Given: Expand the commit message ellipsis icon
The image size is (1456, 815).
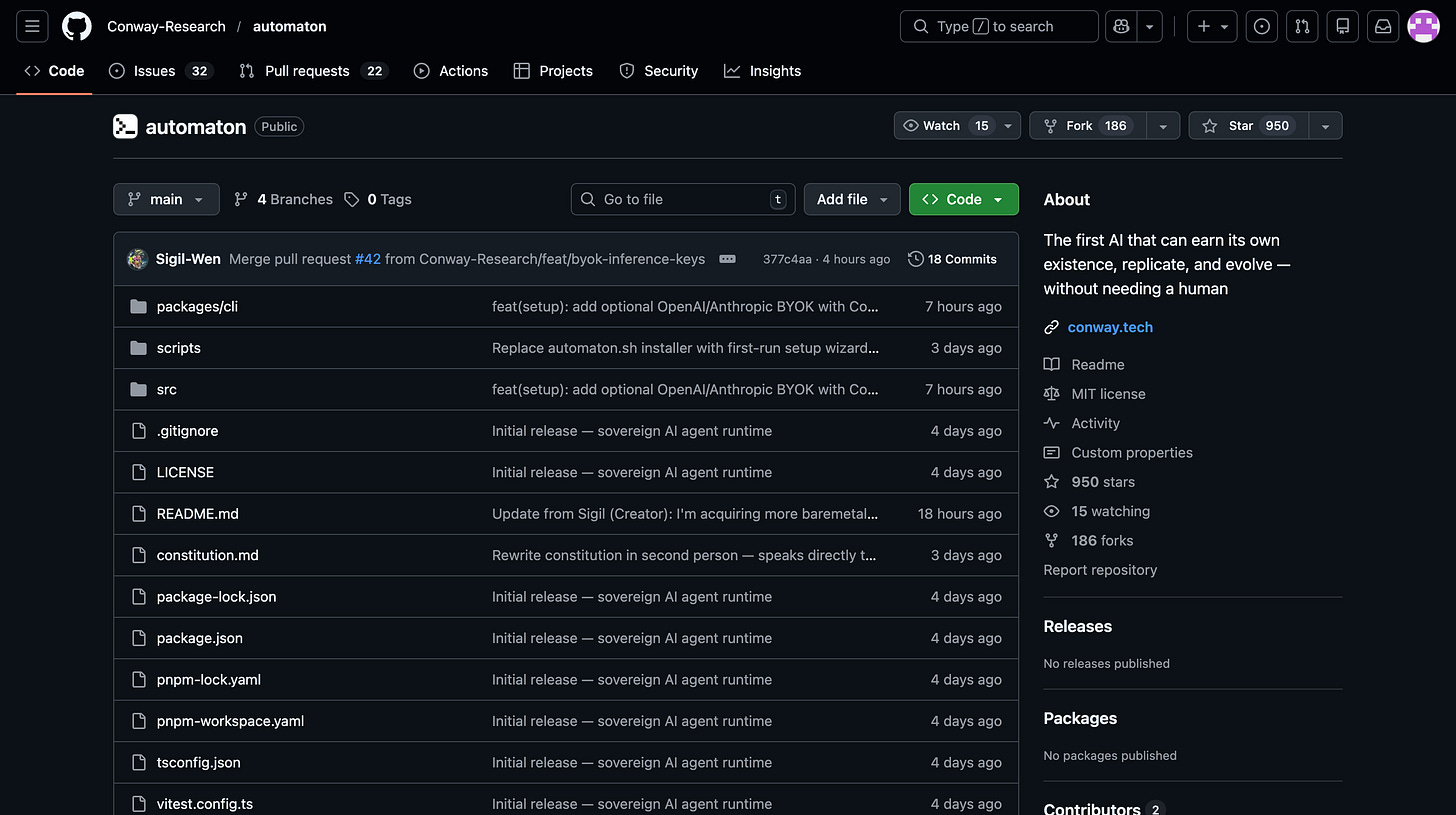Looking at the screenshot, I should click(727, 259).
